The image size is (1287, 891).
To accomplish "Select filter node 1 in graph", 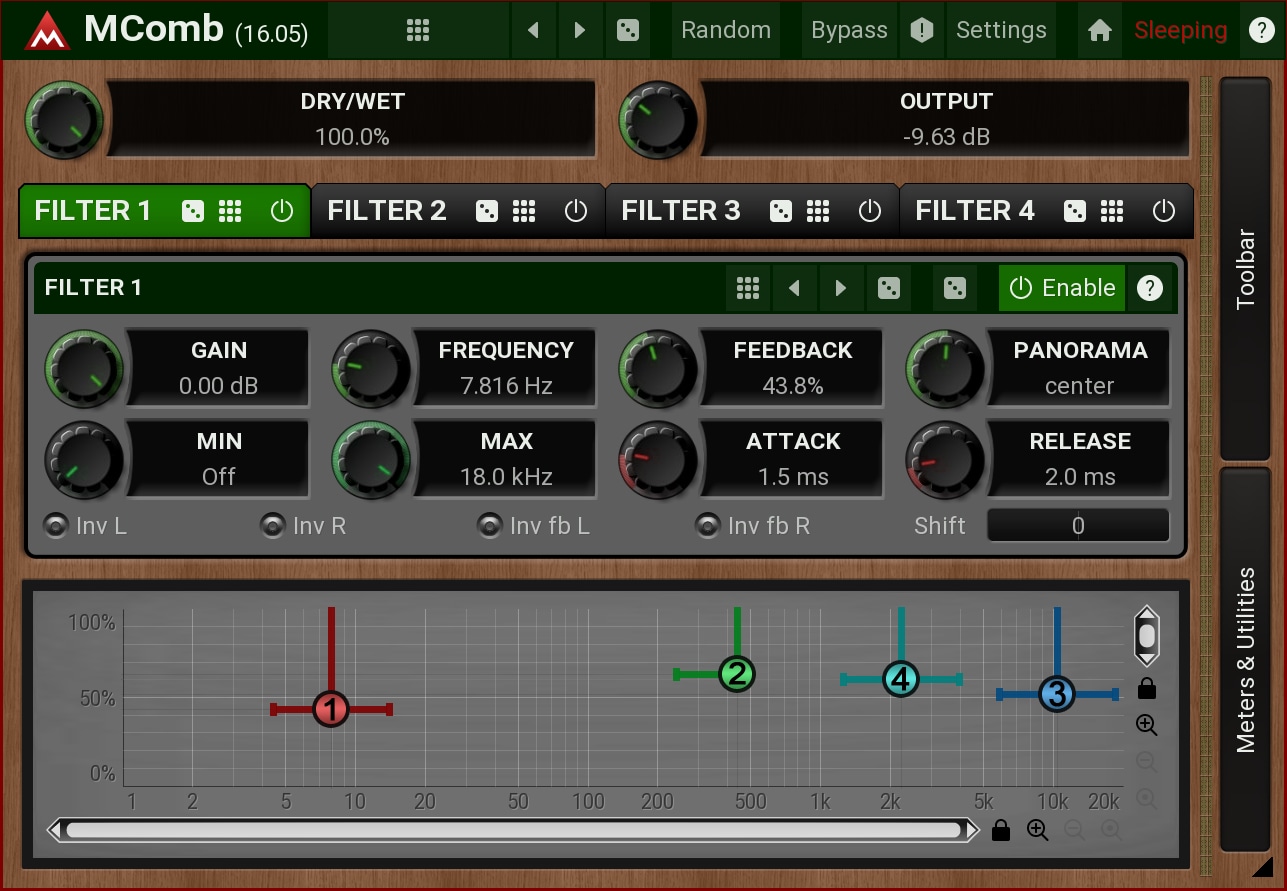I will (x=331, y=709).
